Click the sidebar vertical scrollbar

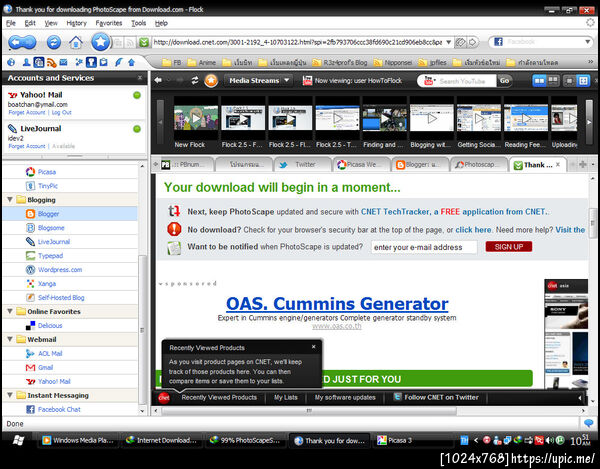(142, 329)
